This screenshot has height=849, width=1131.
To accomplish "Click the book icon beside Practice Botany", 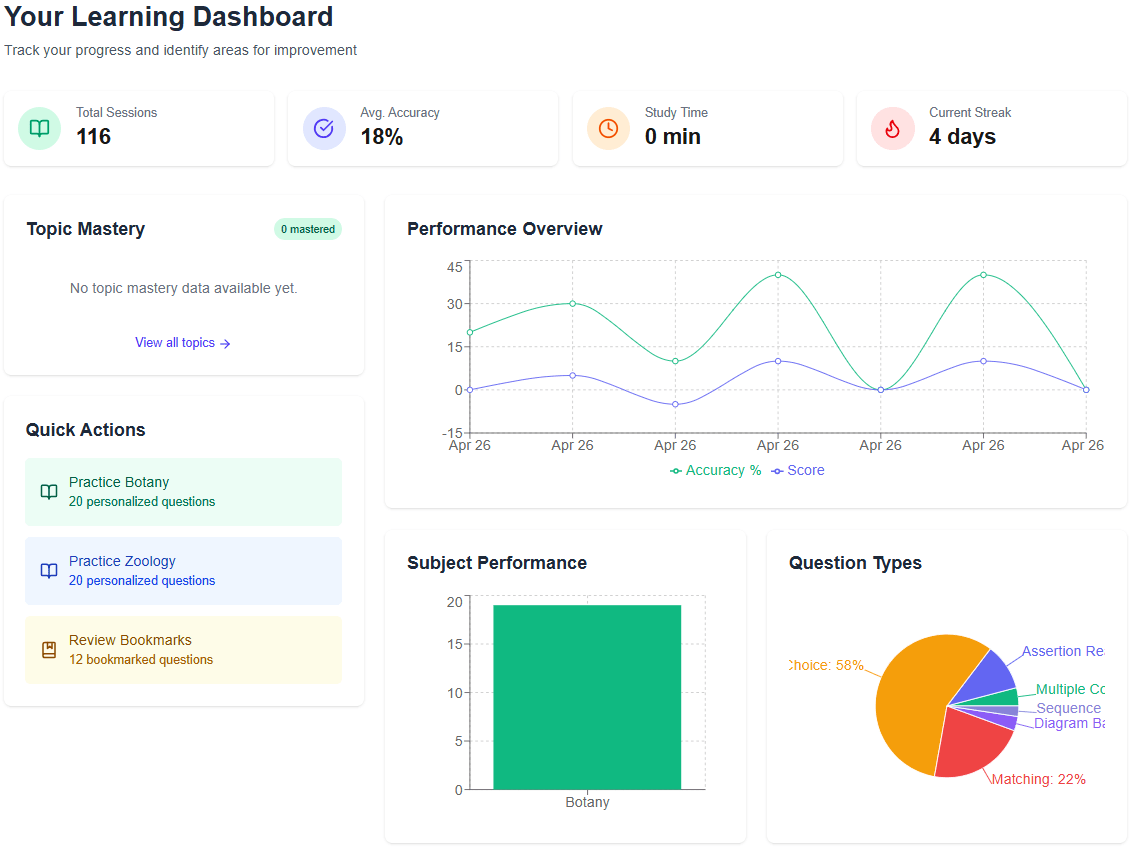I will pyautogui.click(x=48, y=491).
